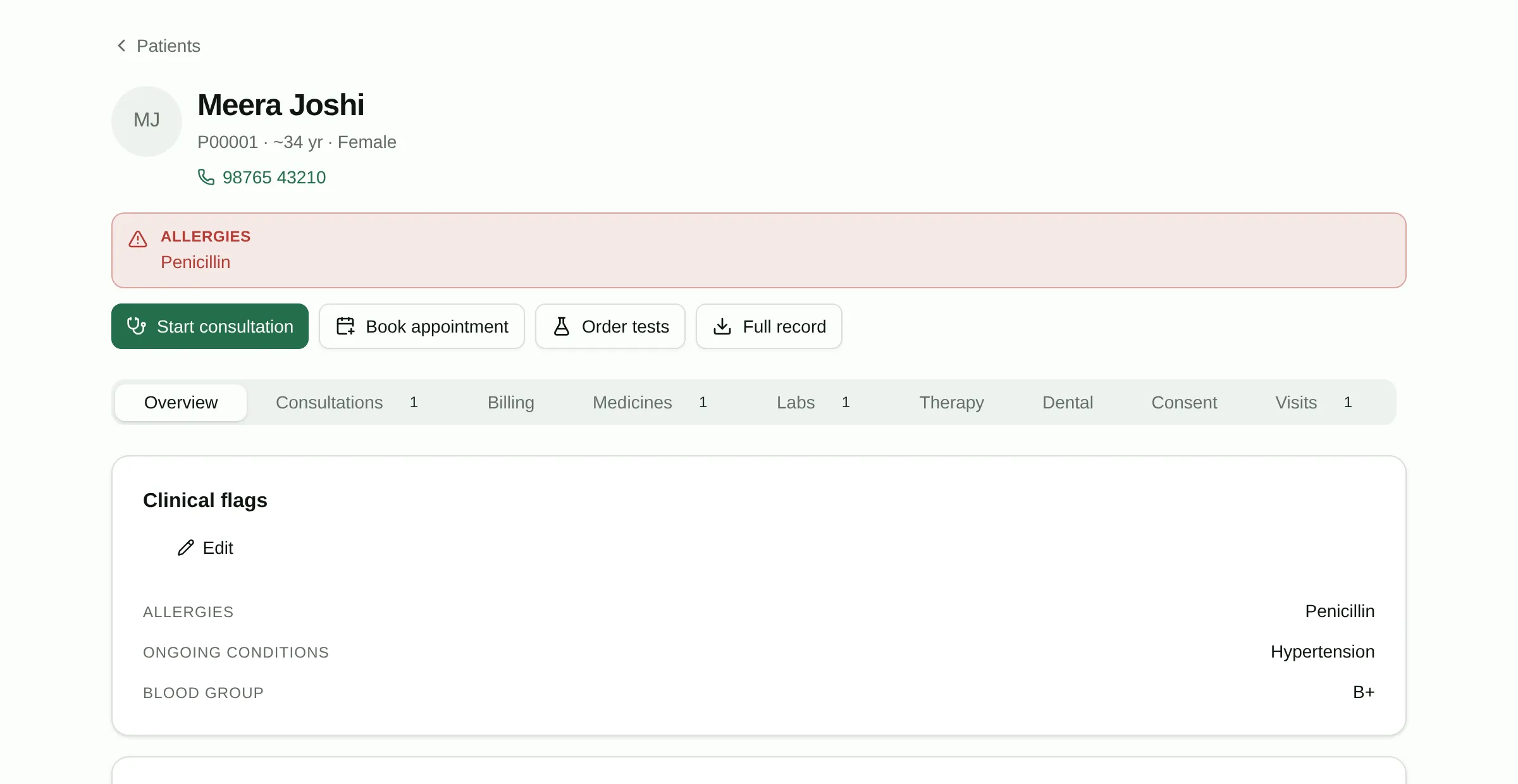Click the allergy warning triangle icon
Screen dimensions: 1518x784
pyautogui.click(x=138, y=239)
